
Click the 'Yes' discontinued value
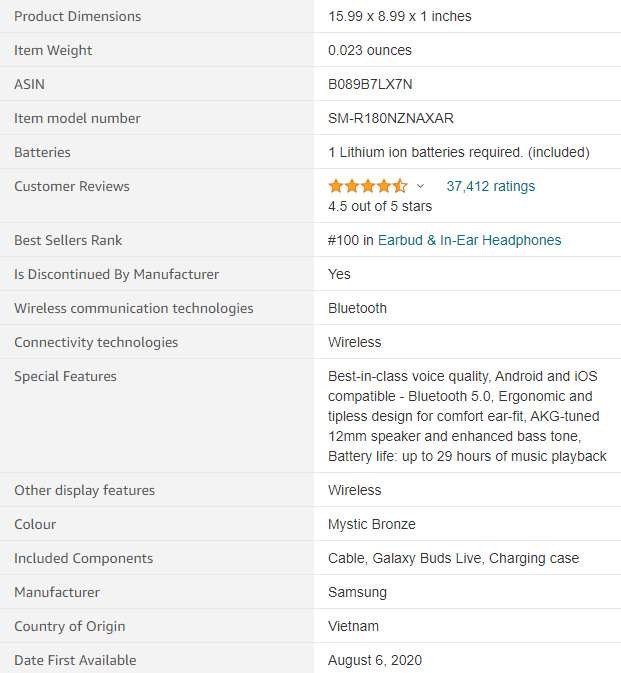(339, 274)
